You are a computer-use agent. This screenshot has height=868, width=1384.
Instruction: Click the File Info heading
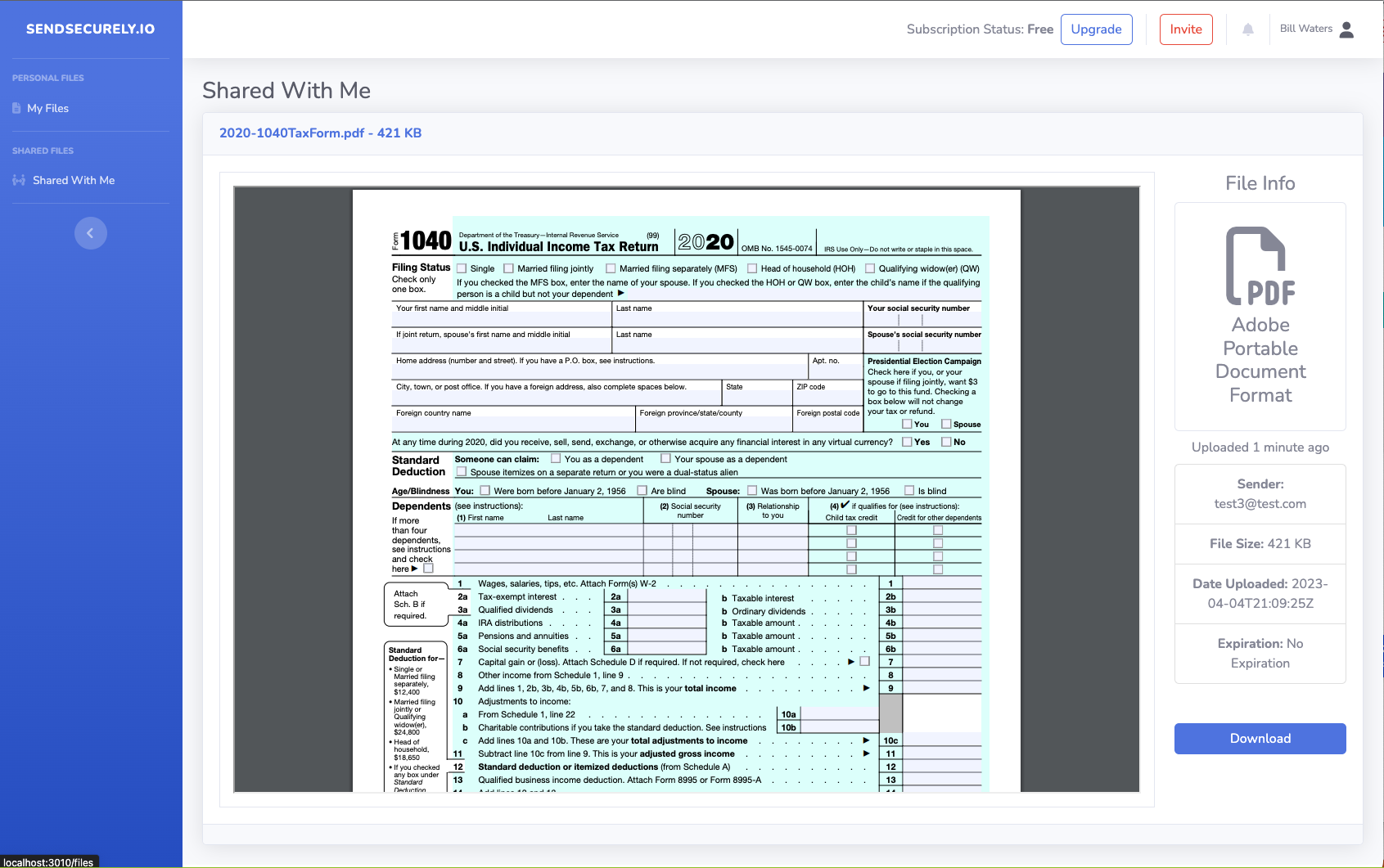pos(1260,183)
